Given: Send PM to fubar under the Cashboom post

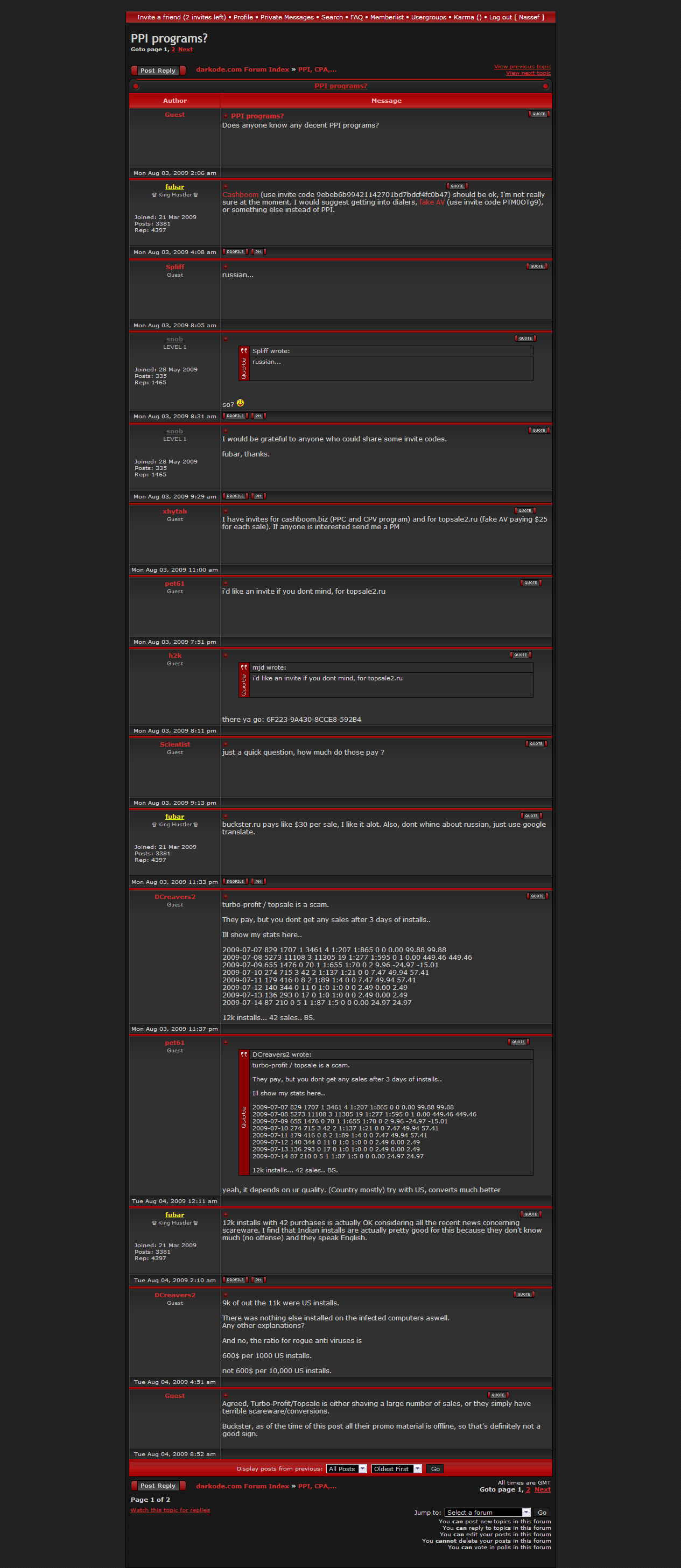Looking at the screenshot, I should coord(258,252).
